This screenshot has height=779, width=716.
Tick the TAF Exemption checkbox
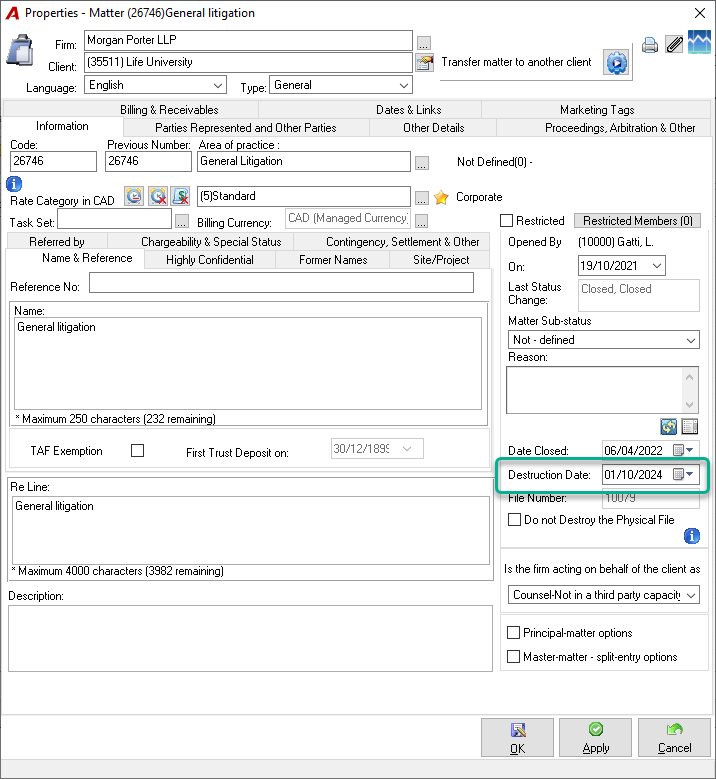pos(138,451)
